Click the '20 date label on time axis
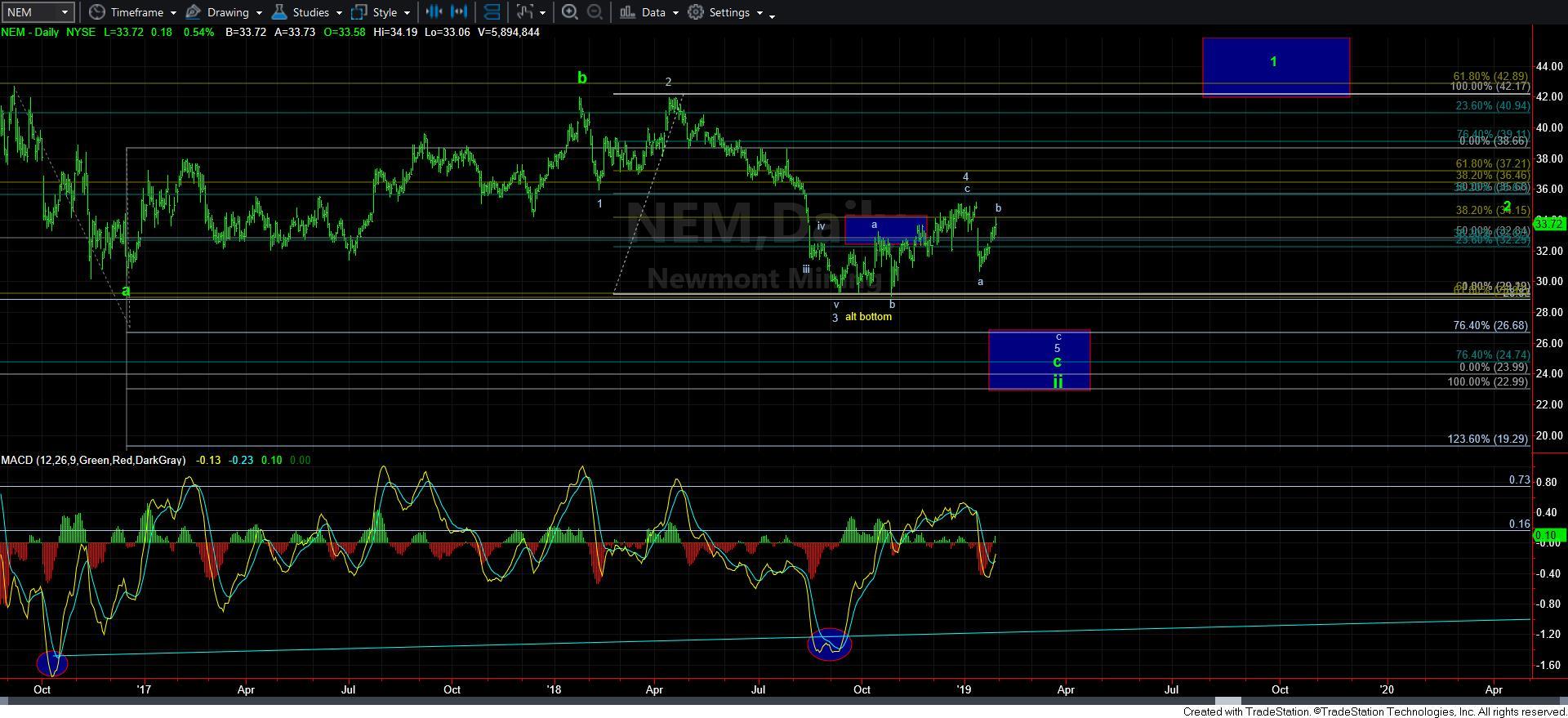Screen dimensions: 1568x718 1387,689
